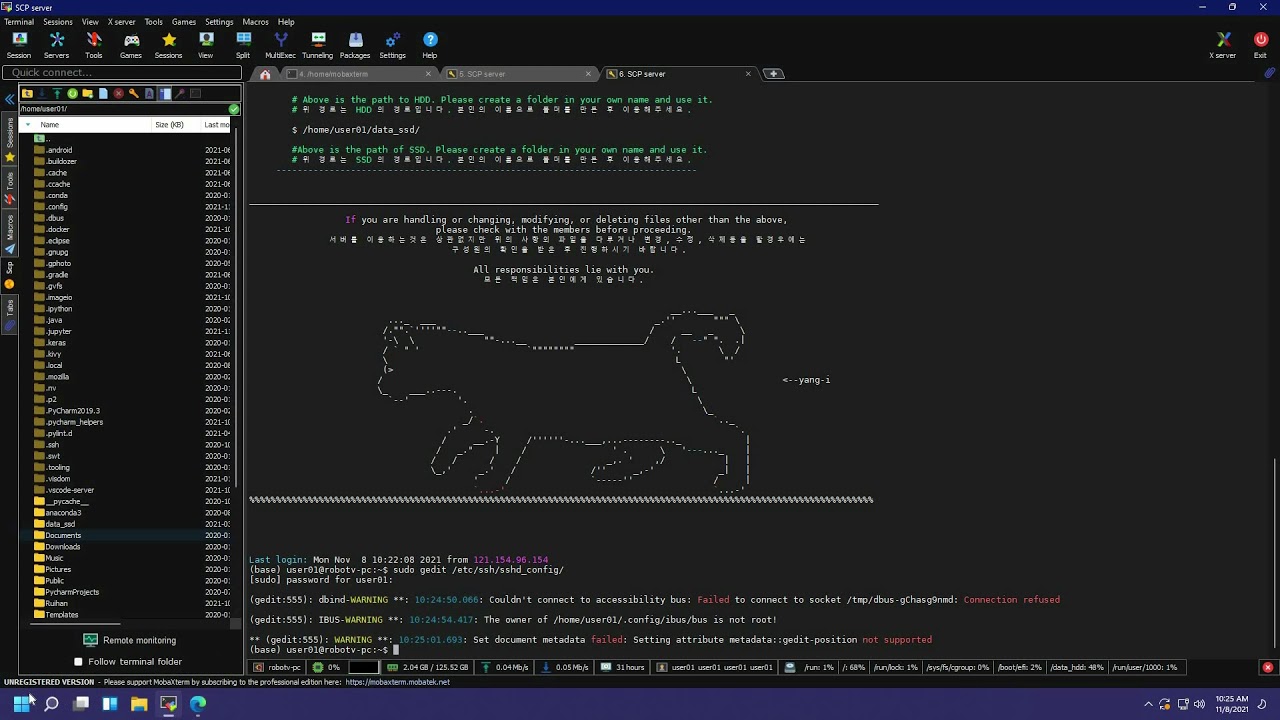Open the Sessions star icon
1280x720 pixels.
pyautogui.click(x=169, y=45)
